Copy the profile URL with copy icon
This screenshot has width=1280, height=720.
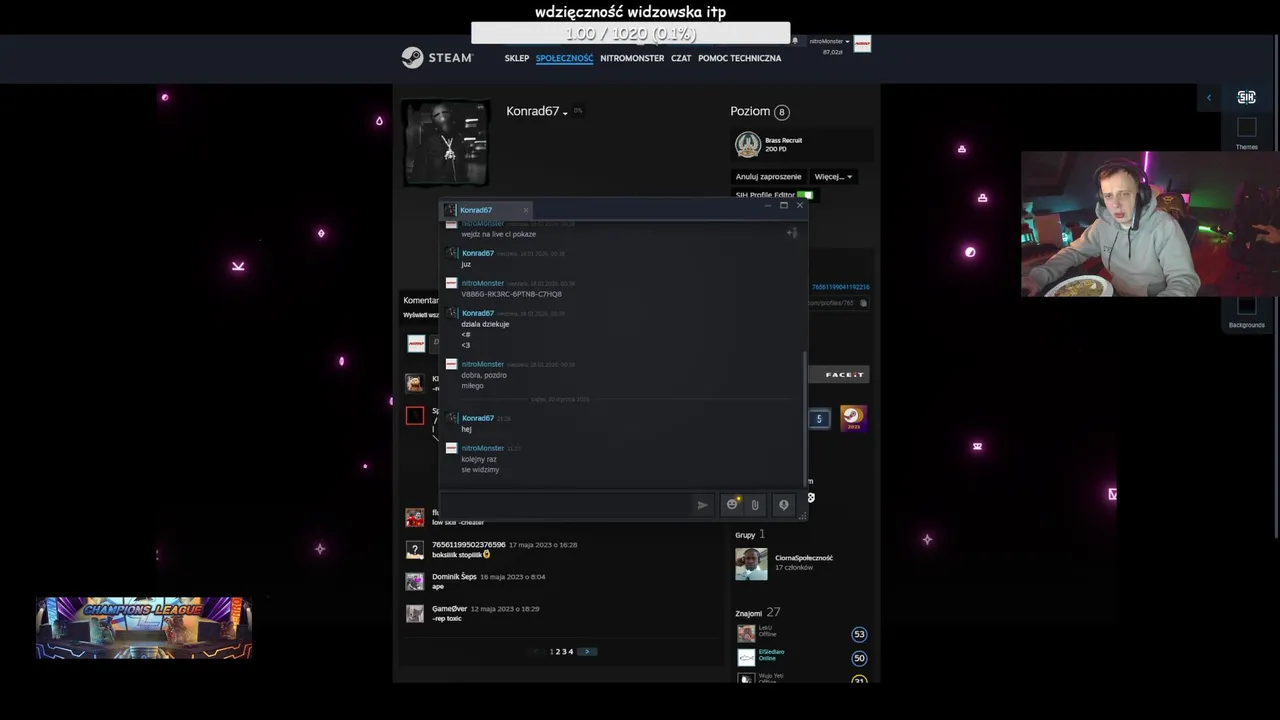pyautogui.click(x=863, y=303)
